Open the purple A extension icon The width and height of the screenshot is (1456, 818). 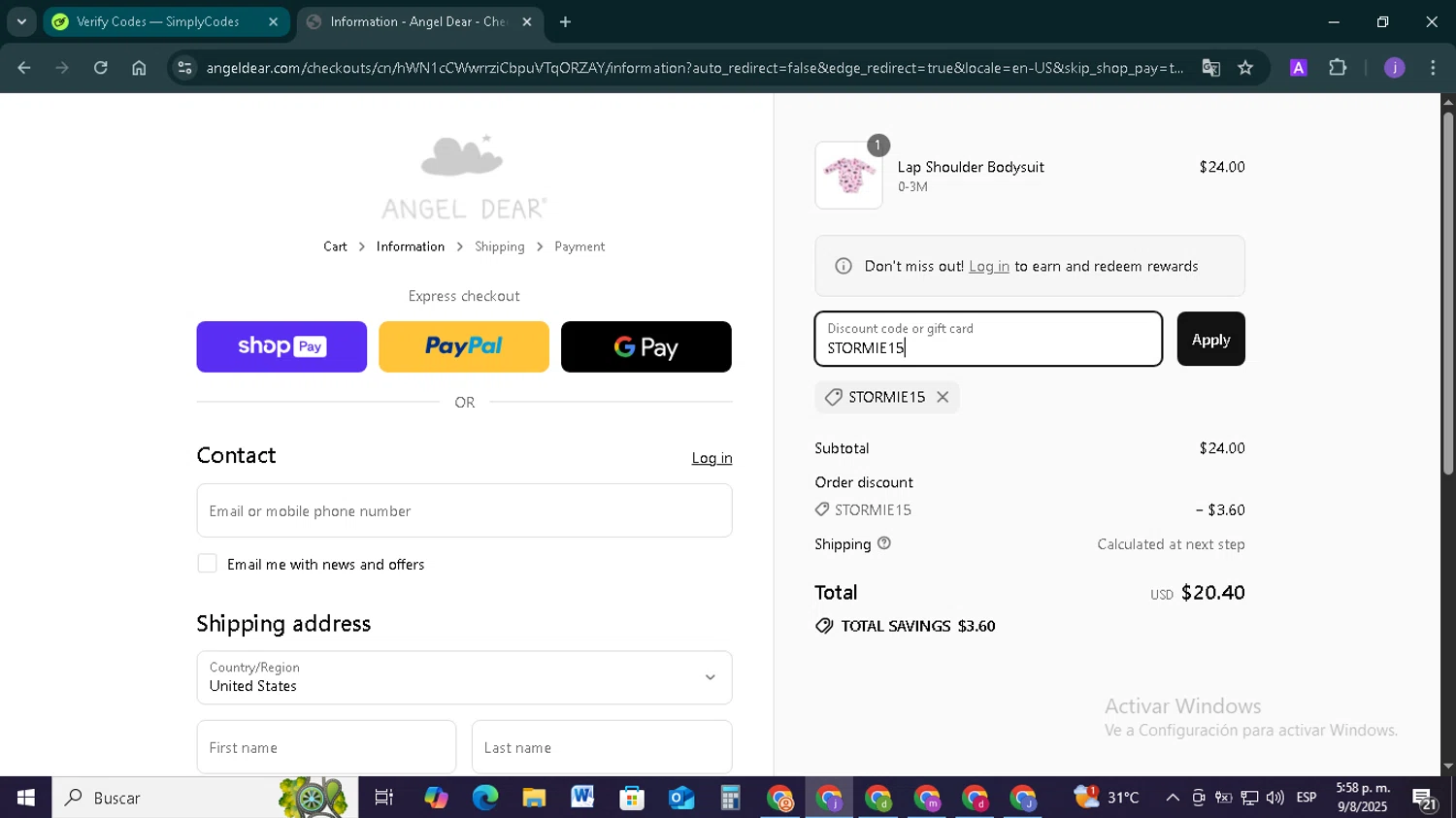pos(1299,68)
